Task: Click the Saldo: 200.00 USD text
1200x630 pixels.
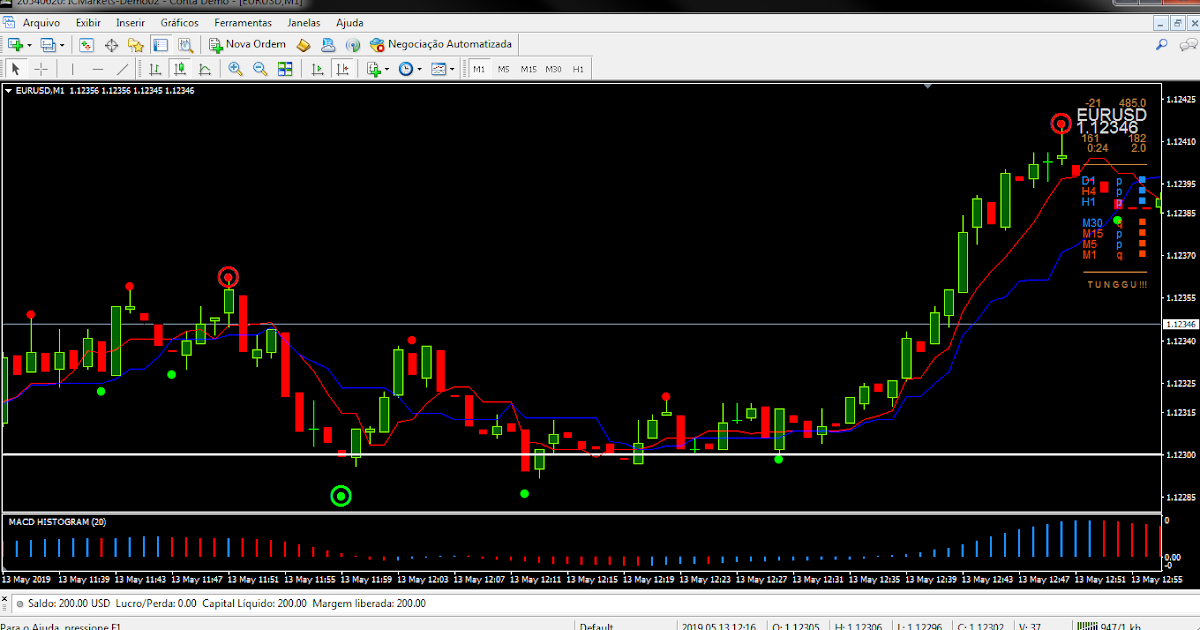Action: pos(69,603)
